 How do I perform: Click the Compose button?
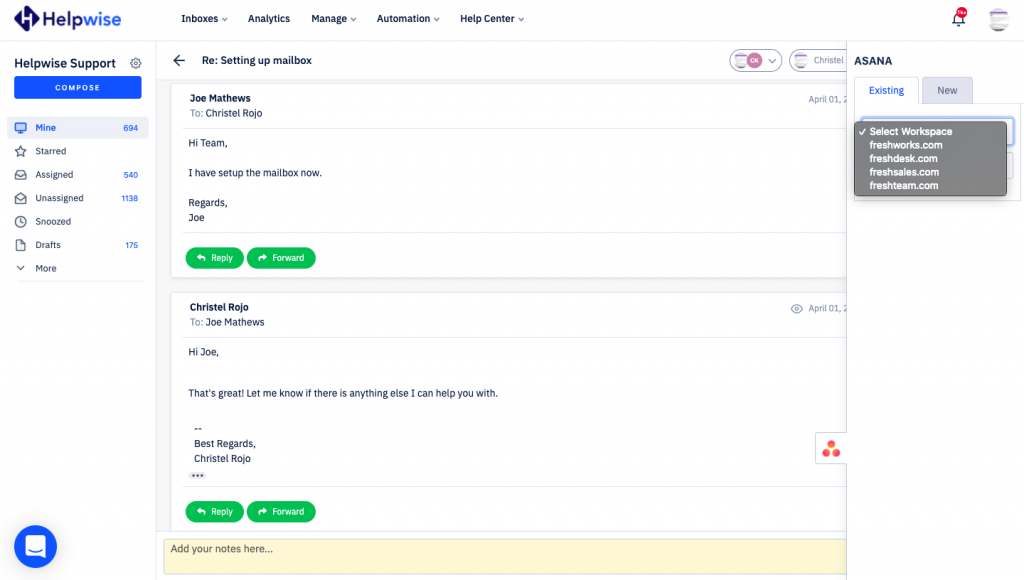point(77,88)
